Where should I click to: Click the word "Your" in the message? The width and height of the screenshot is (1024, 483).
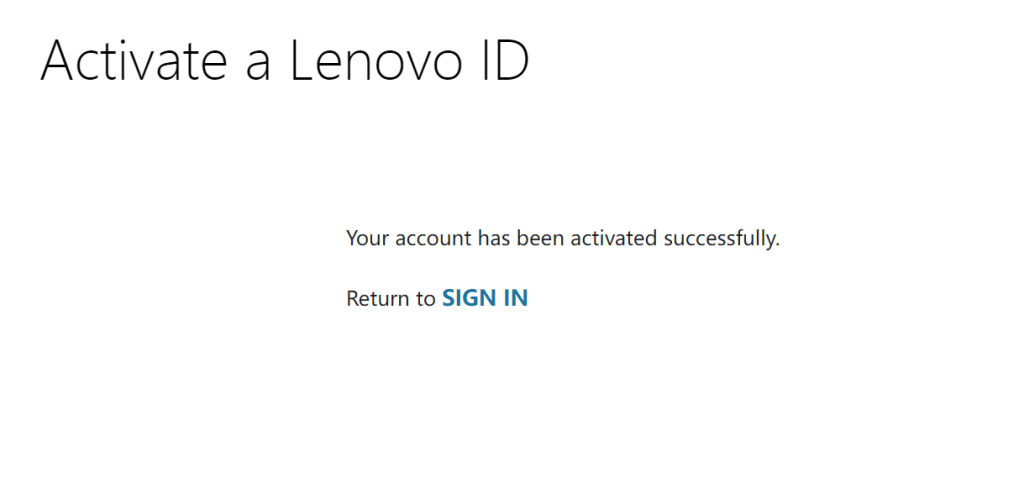coord(366,238)
